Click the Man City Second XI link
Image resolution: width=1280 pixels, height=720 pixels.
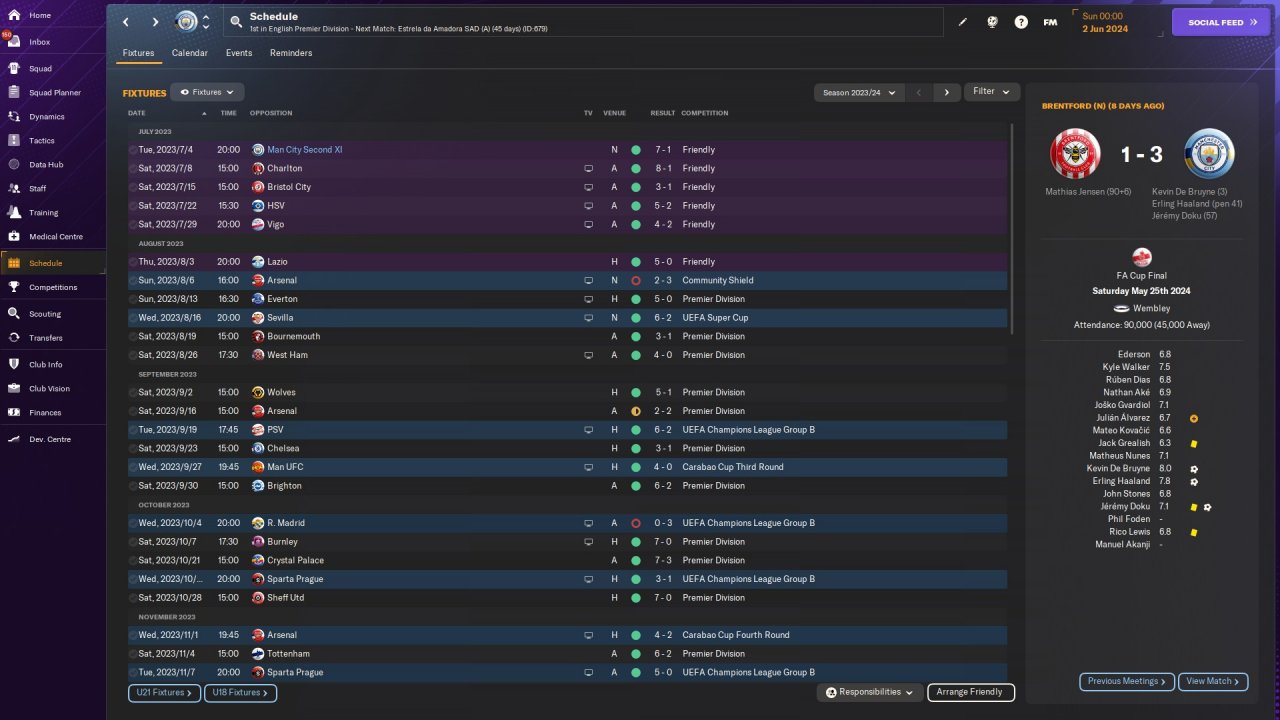pos(304,150)
